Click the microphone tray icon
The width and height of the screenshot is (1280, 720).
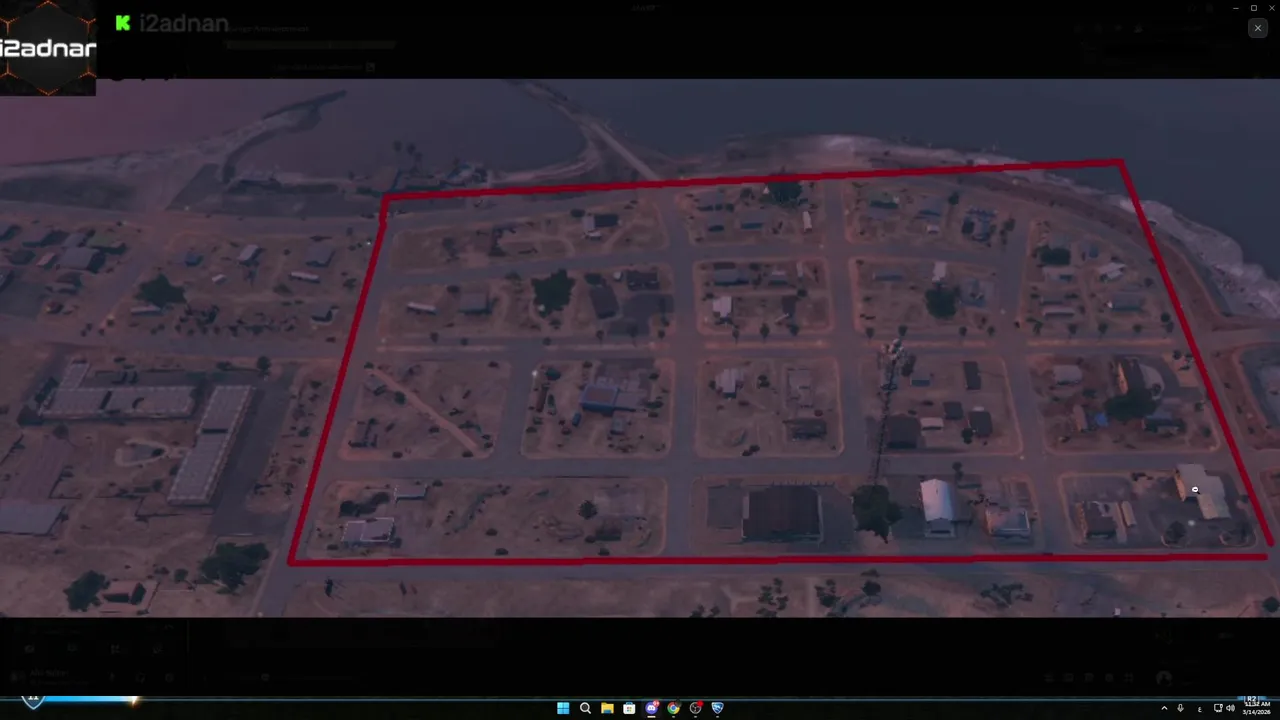[1181, 708]
